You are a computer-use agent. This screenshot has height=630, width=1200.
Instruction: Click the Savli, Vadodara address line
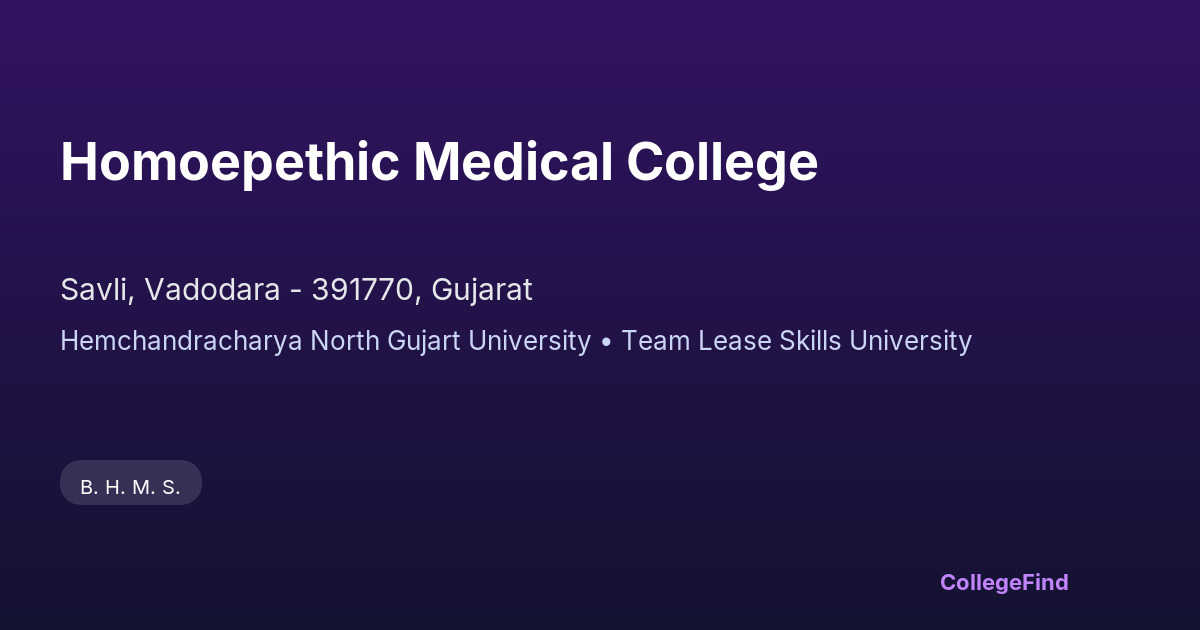296,290
